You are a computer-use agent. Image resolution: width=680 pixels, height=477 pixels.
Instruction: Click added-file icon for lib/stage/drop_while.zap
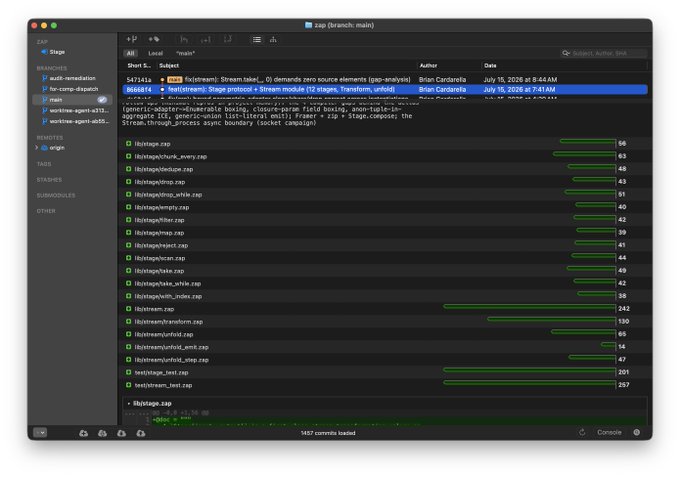[128, 194]
